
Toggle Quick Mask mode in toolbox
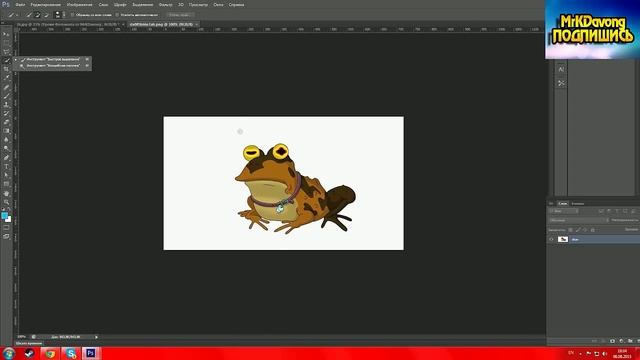[6, 228]
